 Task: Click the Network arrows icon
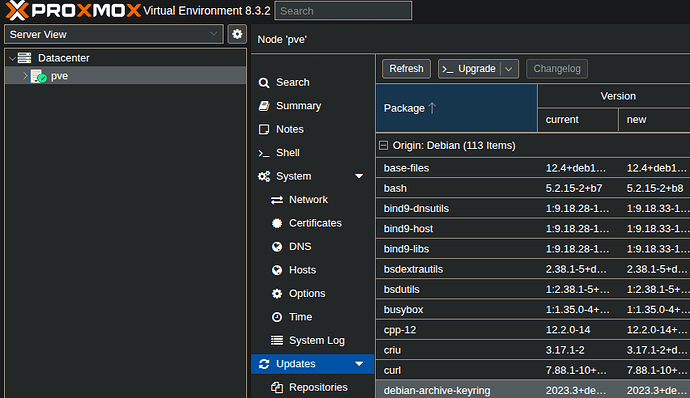(x=277, y=200)
